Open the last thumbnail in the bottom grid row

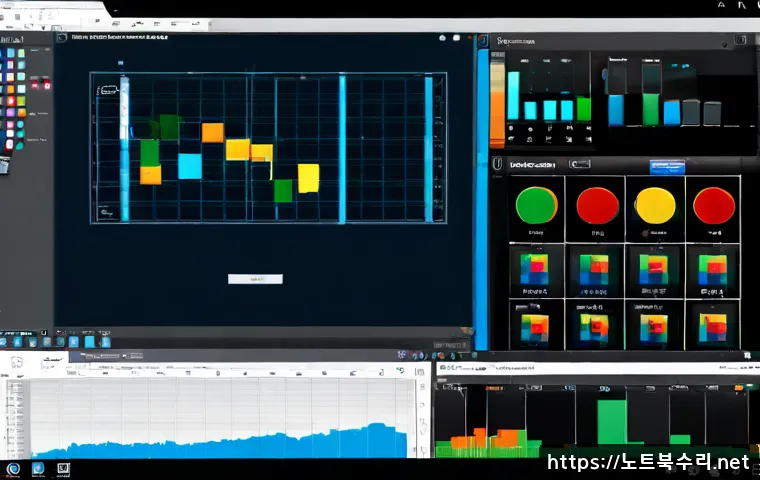[713, 328]
